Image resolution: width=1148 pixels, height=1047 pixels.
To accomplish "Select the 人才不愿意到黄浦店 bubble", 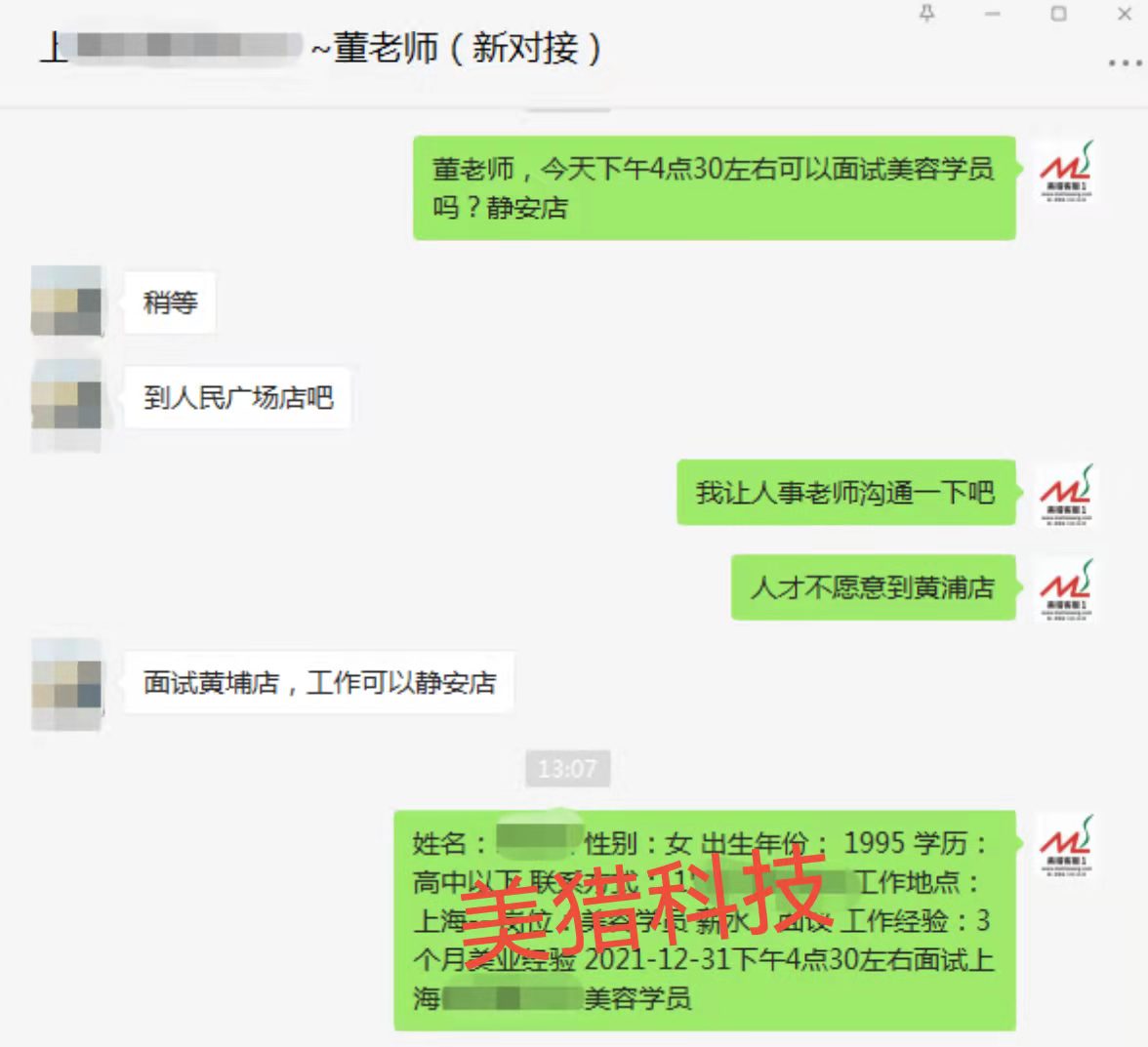I will click(x=873, y=587).
